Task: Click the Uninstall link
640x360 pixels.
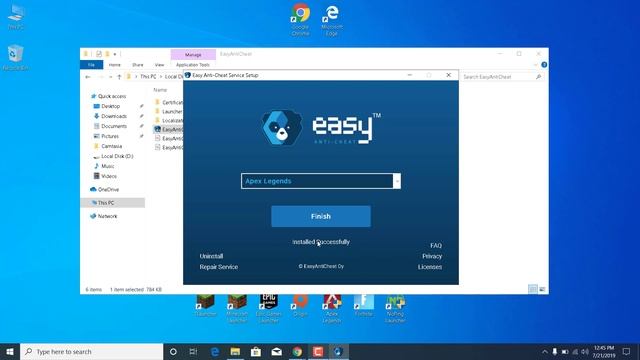Action: (211, 256)
